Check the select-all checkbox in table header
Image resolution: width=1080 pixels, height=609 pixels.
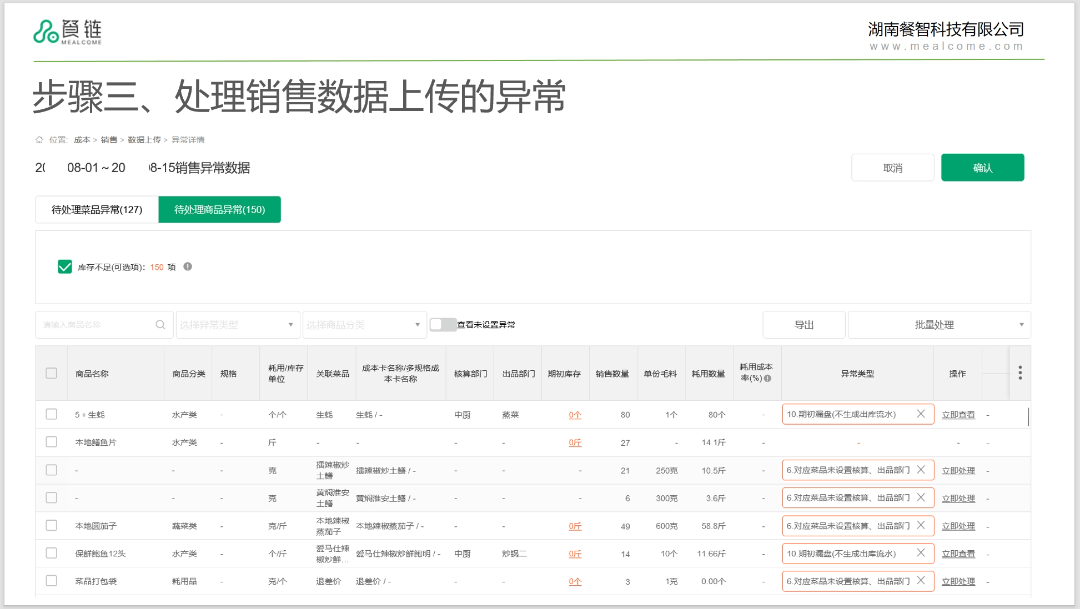pyautogui.click(x=51, y=373)
